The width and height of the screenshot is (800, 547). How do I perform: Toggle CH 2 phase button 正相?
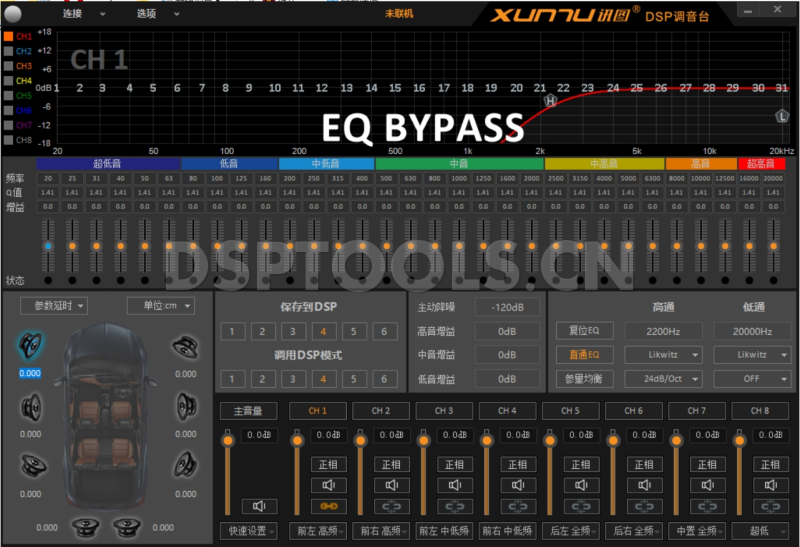(x=391, y=464)
